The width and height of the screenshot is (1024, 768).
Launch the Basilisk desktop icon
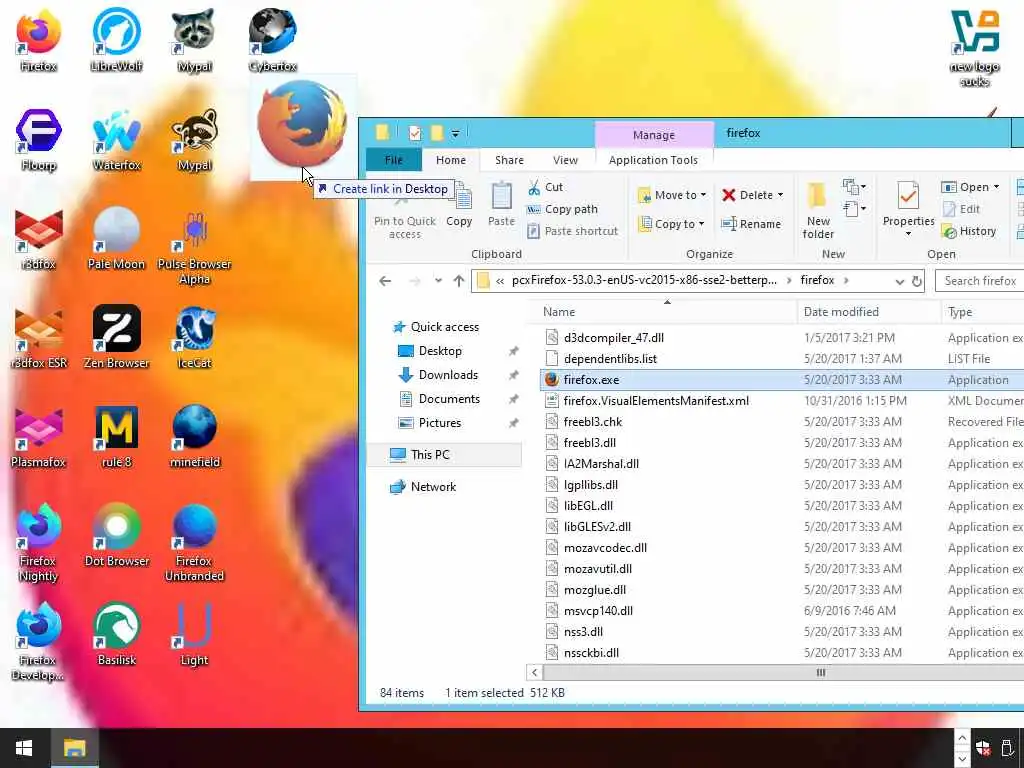pos(116,635)
